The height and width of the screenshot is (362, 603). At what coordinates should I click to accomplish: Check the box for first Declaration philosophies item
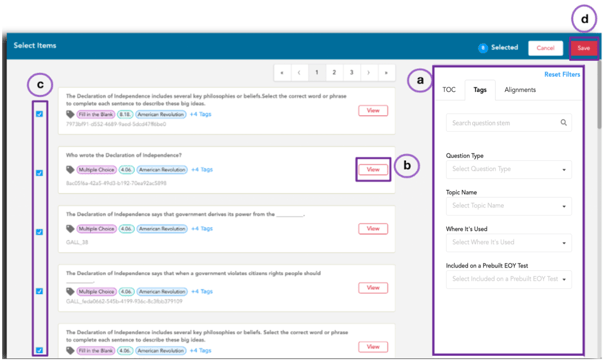click(x=39, y=114)
